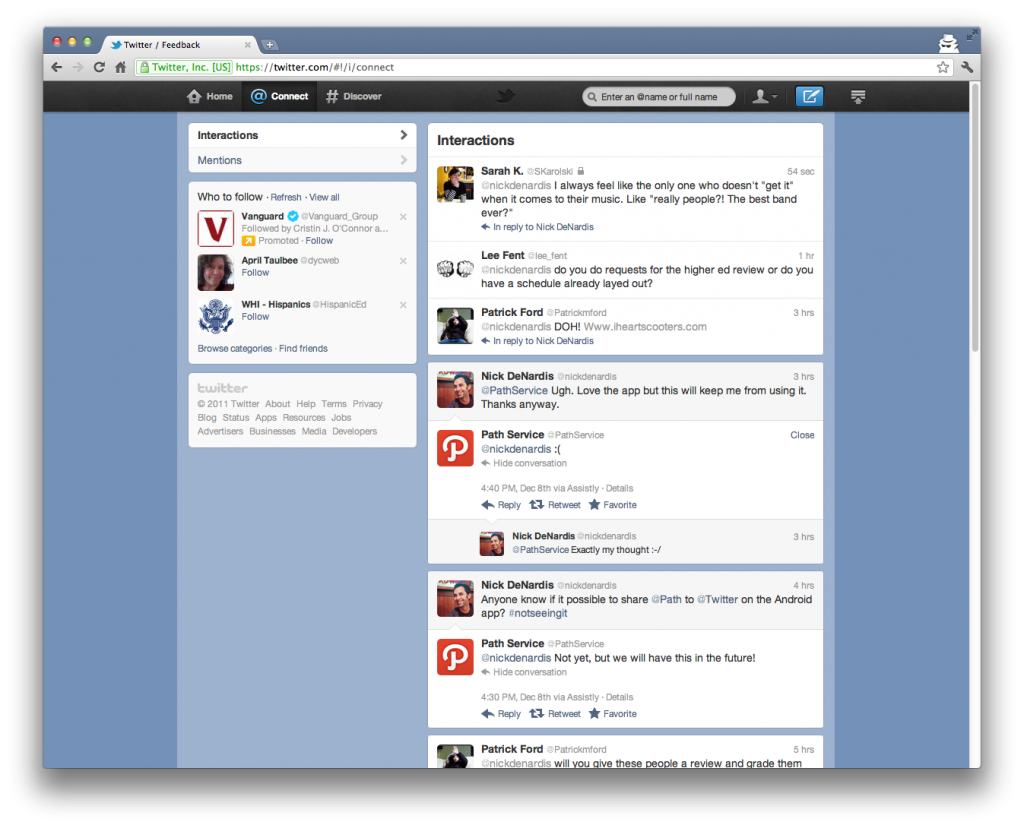Retweet Path Service's :( tweet
Screen dimensions: 1024x828
554,505
